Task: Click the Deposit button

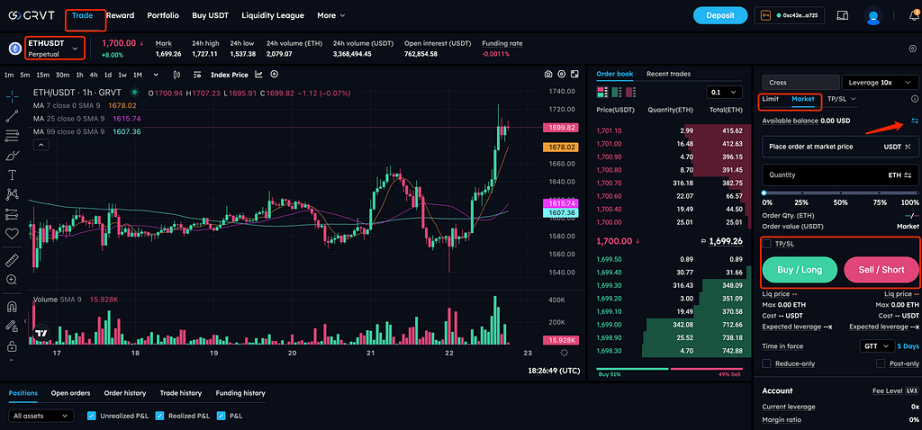Action: (x=720, y=15)
